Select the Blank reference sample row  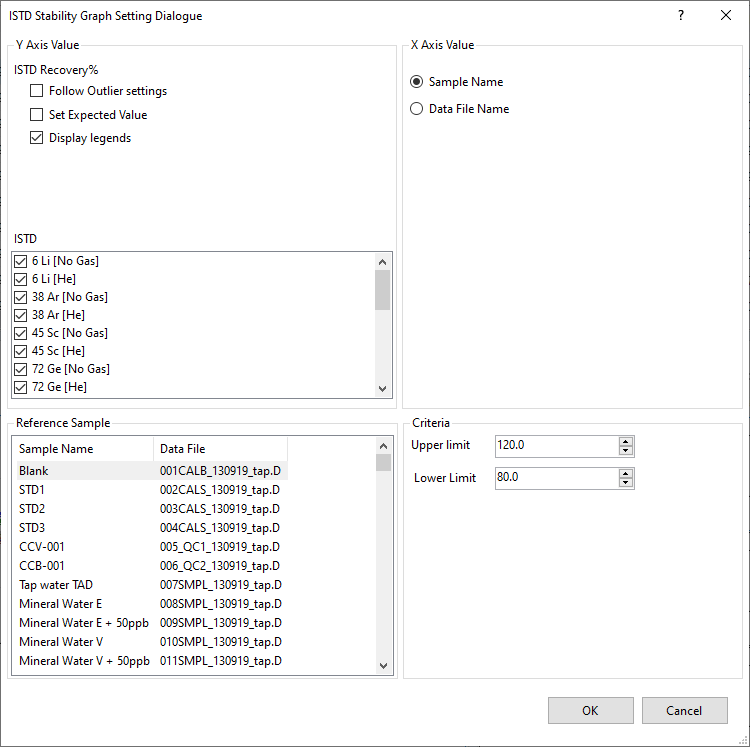click(152, 471)
